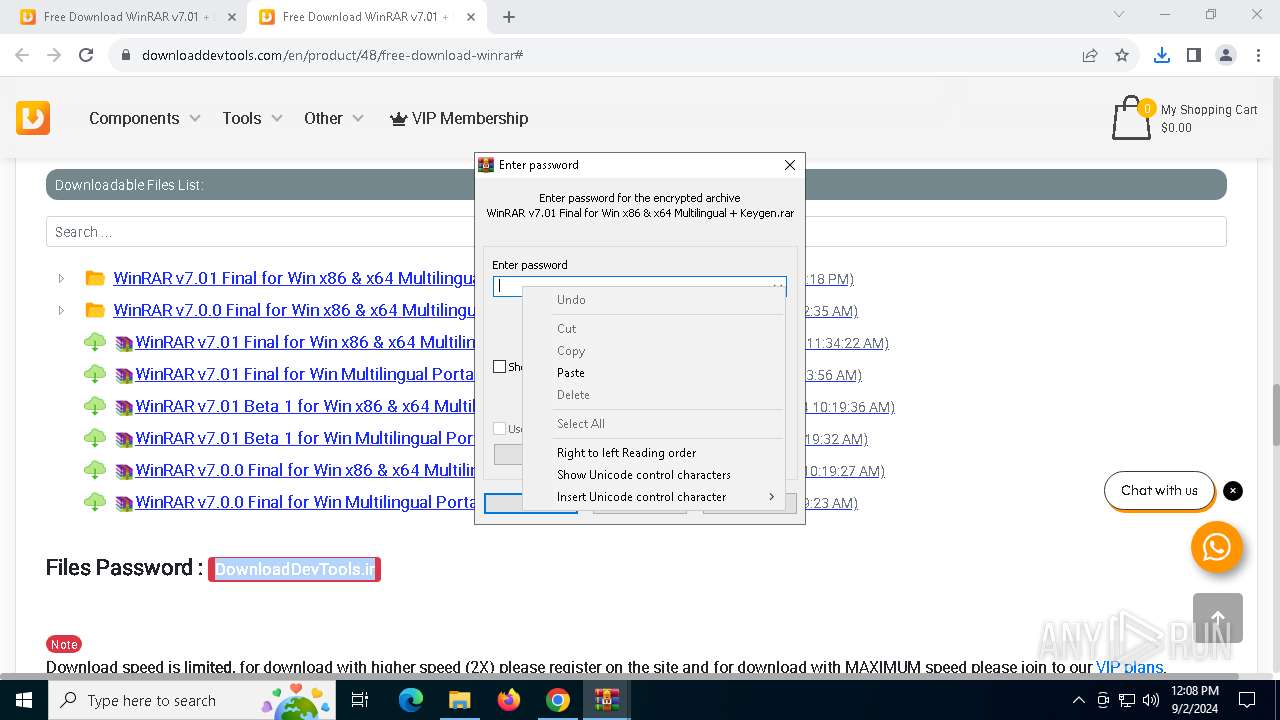Viewport: 1280px width, 720px height.
Task: Click download icon for WinRAR v7.0.0 Final Portable
Action: click(95, 503)
